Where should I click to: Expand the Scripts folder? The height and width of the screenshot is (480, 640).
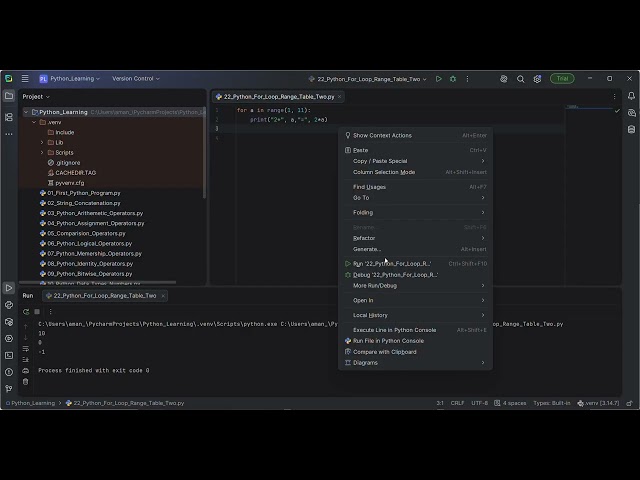pyautogui.click(x=42, y=153)
